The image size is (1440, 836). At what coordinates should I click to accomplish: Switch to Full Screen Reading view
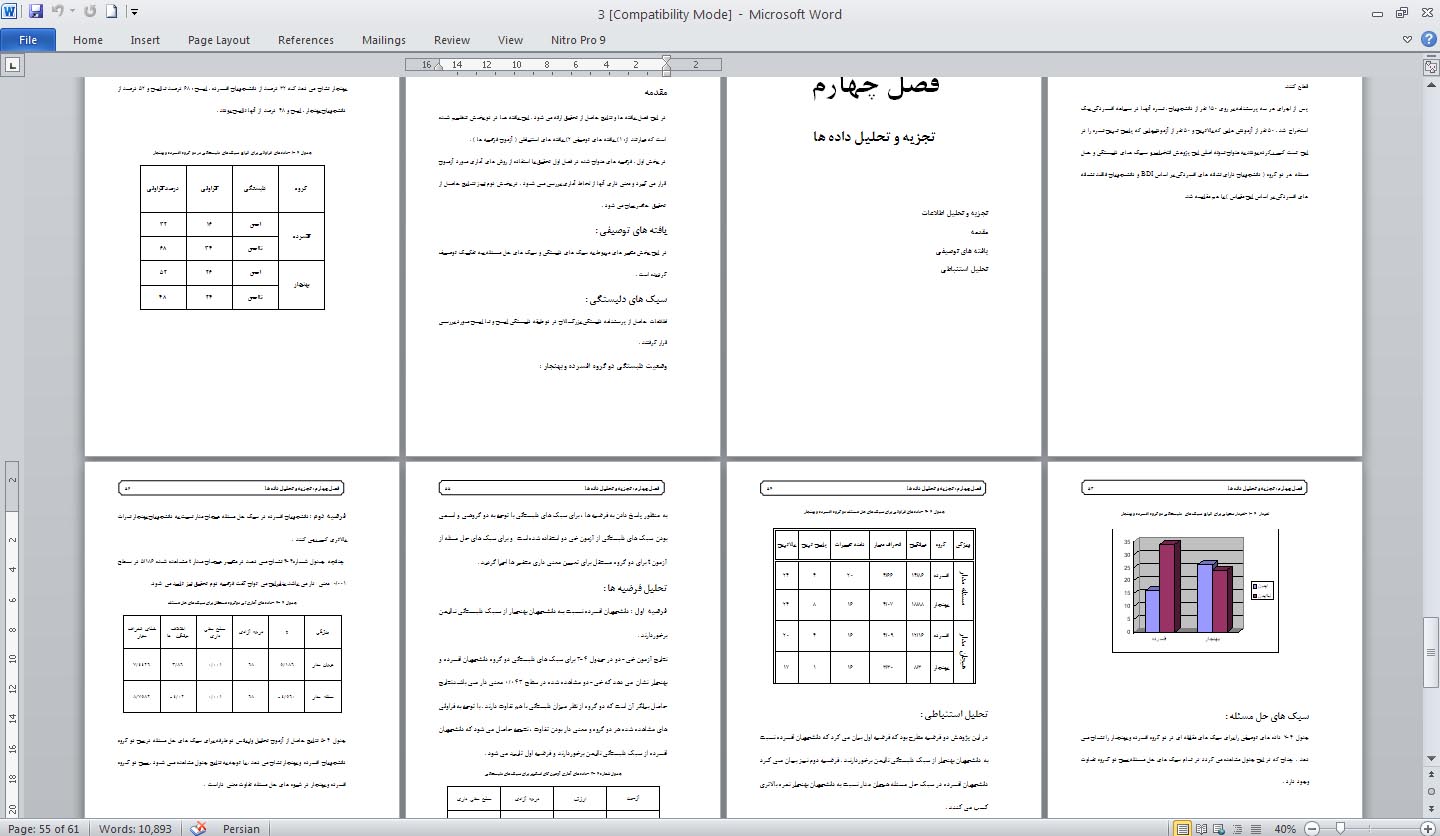click(x=1200, y=828)
